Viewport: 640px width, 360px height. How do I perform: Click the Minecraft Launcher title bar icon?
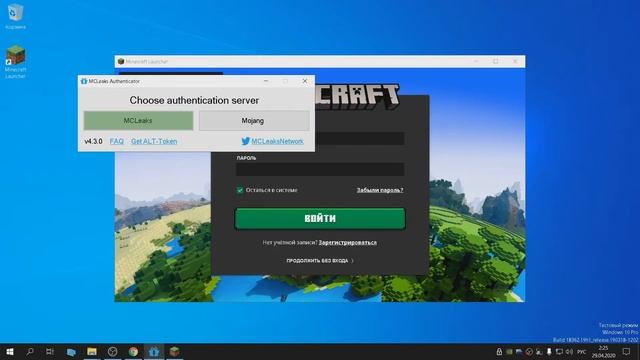coord(121,62)
